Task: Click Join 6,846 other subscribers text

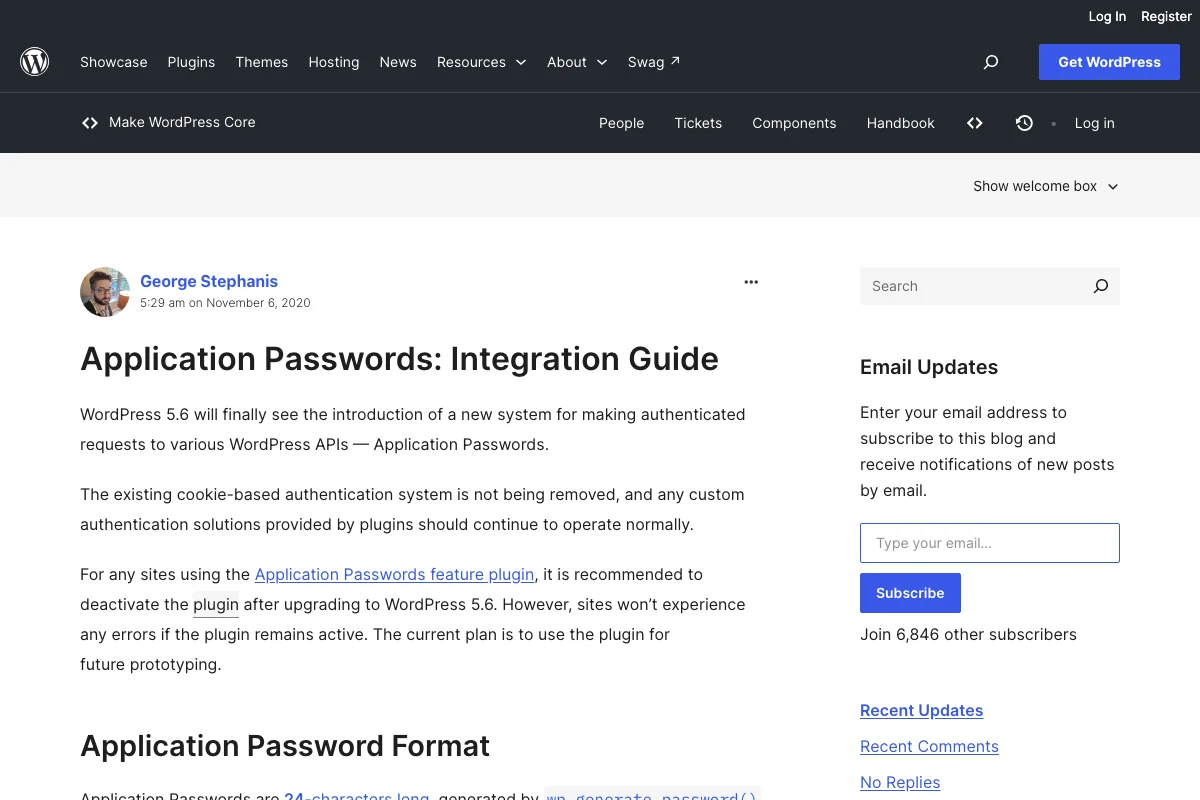Action: [x=968, y=634]
